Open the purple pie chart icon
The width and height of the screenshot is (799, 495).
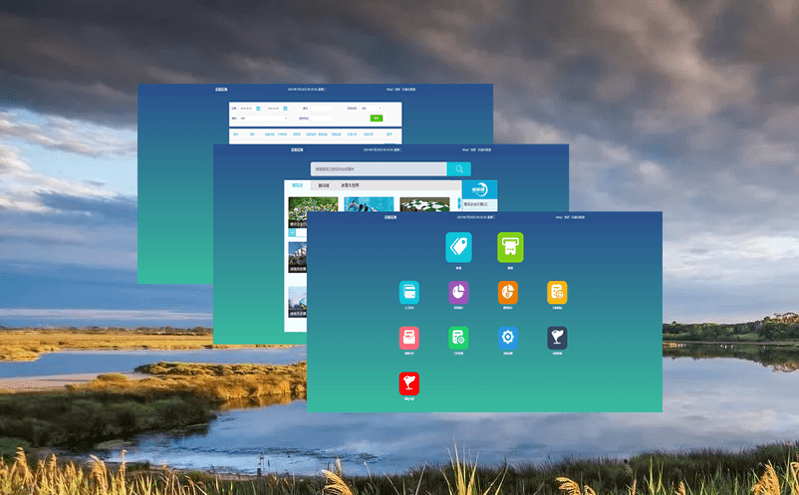click(x=459, y=292)
